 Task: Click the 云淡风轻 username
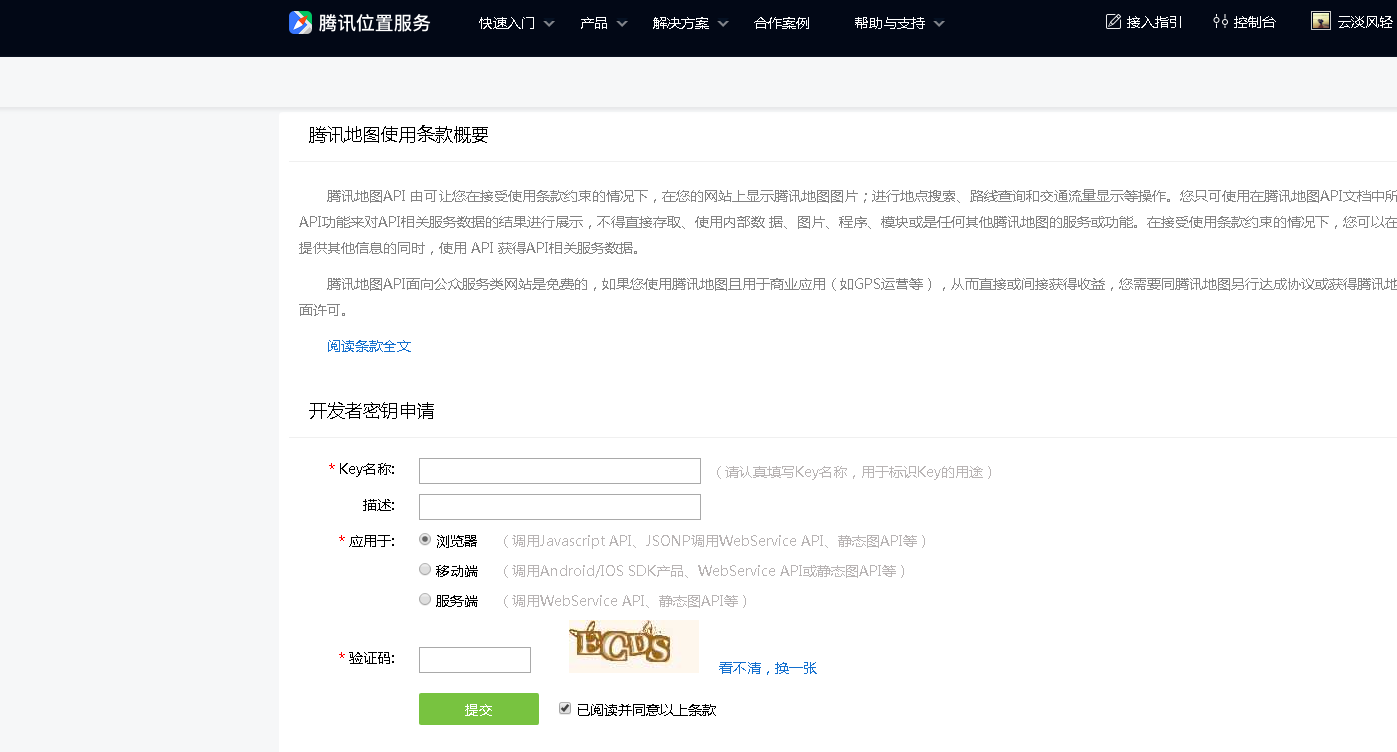[1365, 22]
